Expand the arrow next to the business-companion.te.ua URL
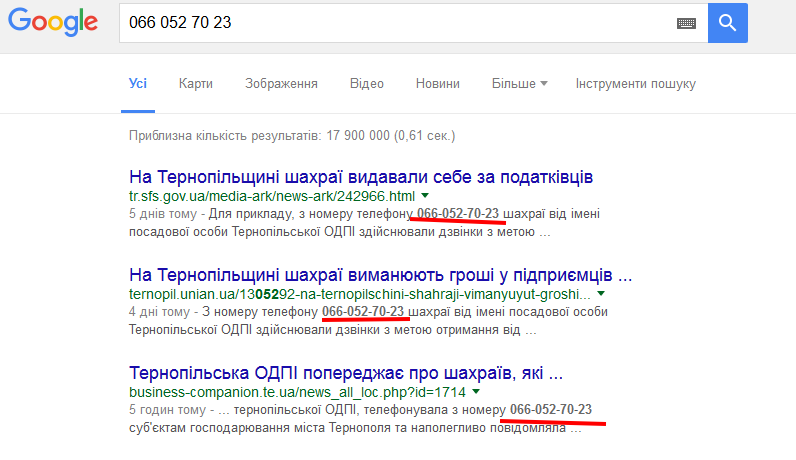 click(476, 391)
